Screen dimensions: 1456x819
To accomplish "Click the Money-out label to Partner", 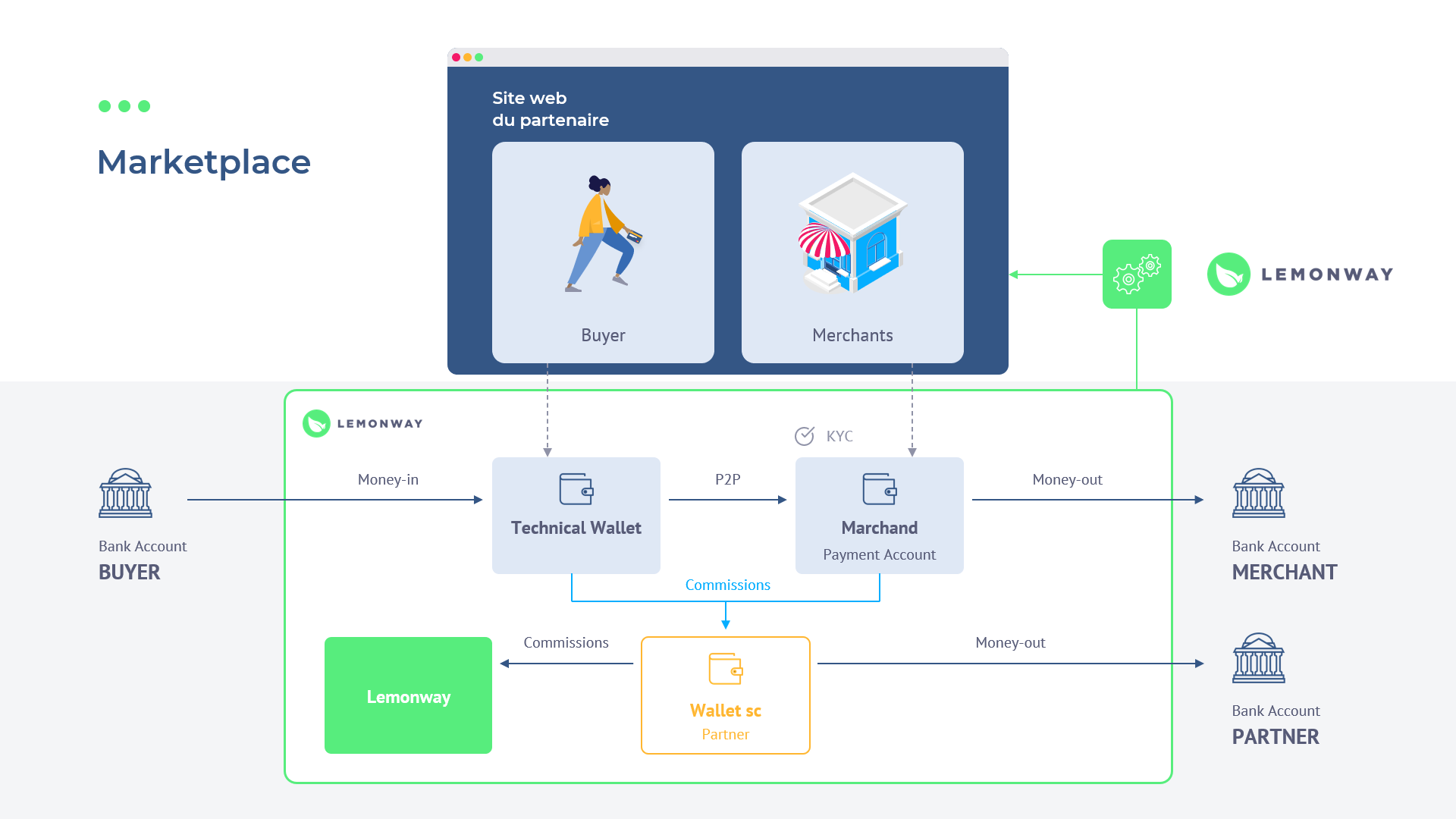I will click(1011, 642).
